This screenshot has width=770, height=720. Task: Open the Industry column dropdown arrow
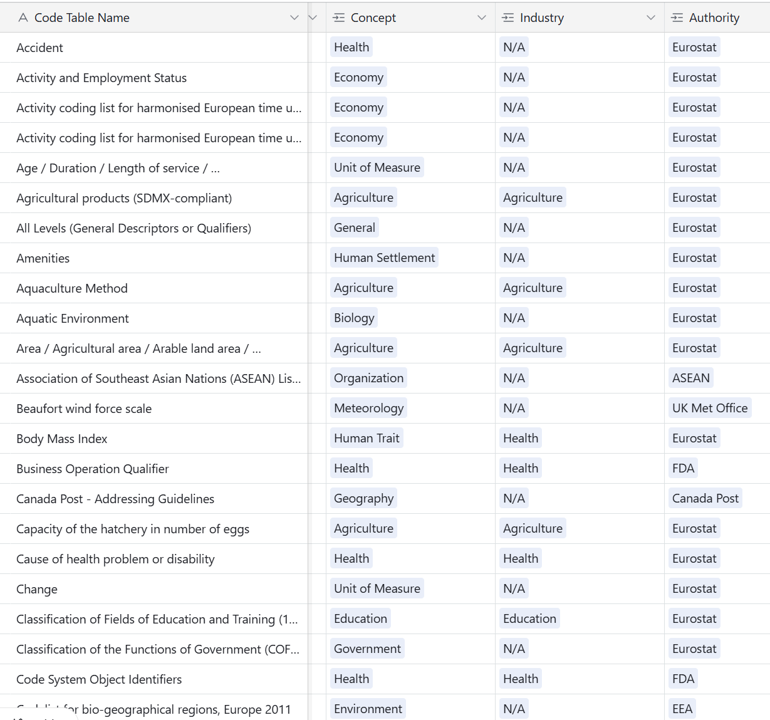tap(651, 18)
